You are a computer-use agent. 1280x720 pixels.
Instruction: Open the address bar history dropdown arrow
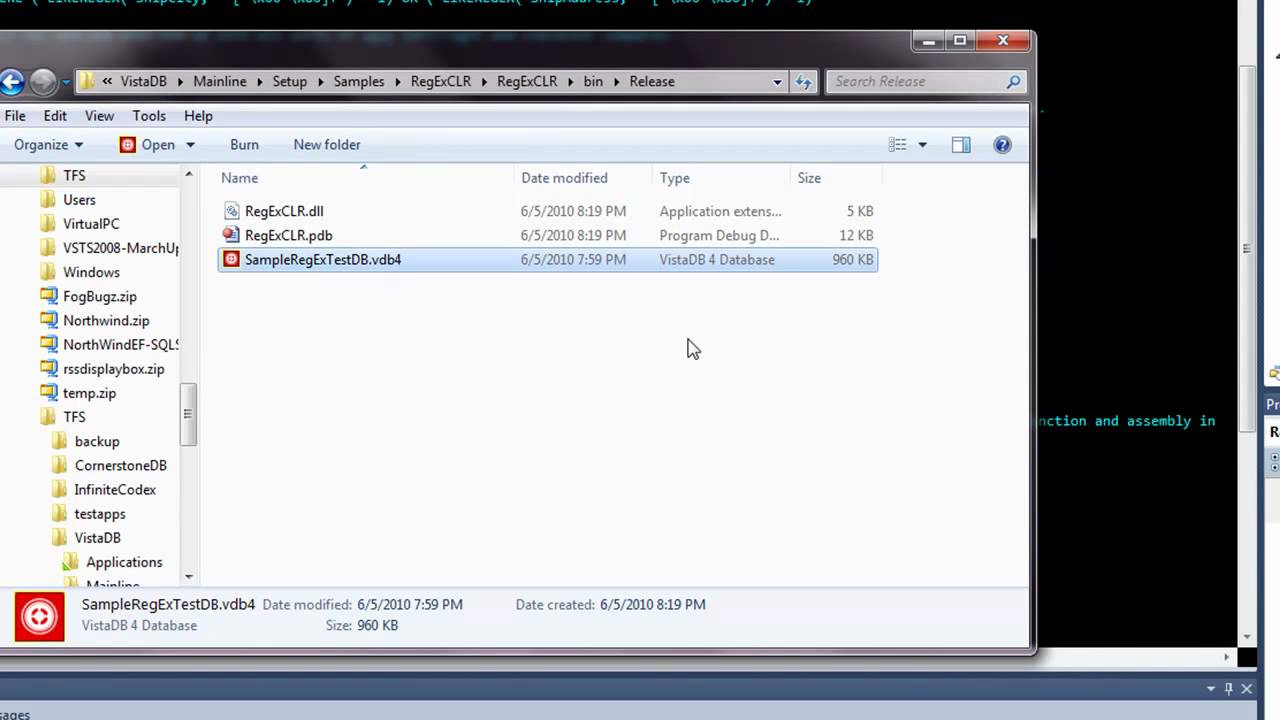(x=778, y=82)
